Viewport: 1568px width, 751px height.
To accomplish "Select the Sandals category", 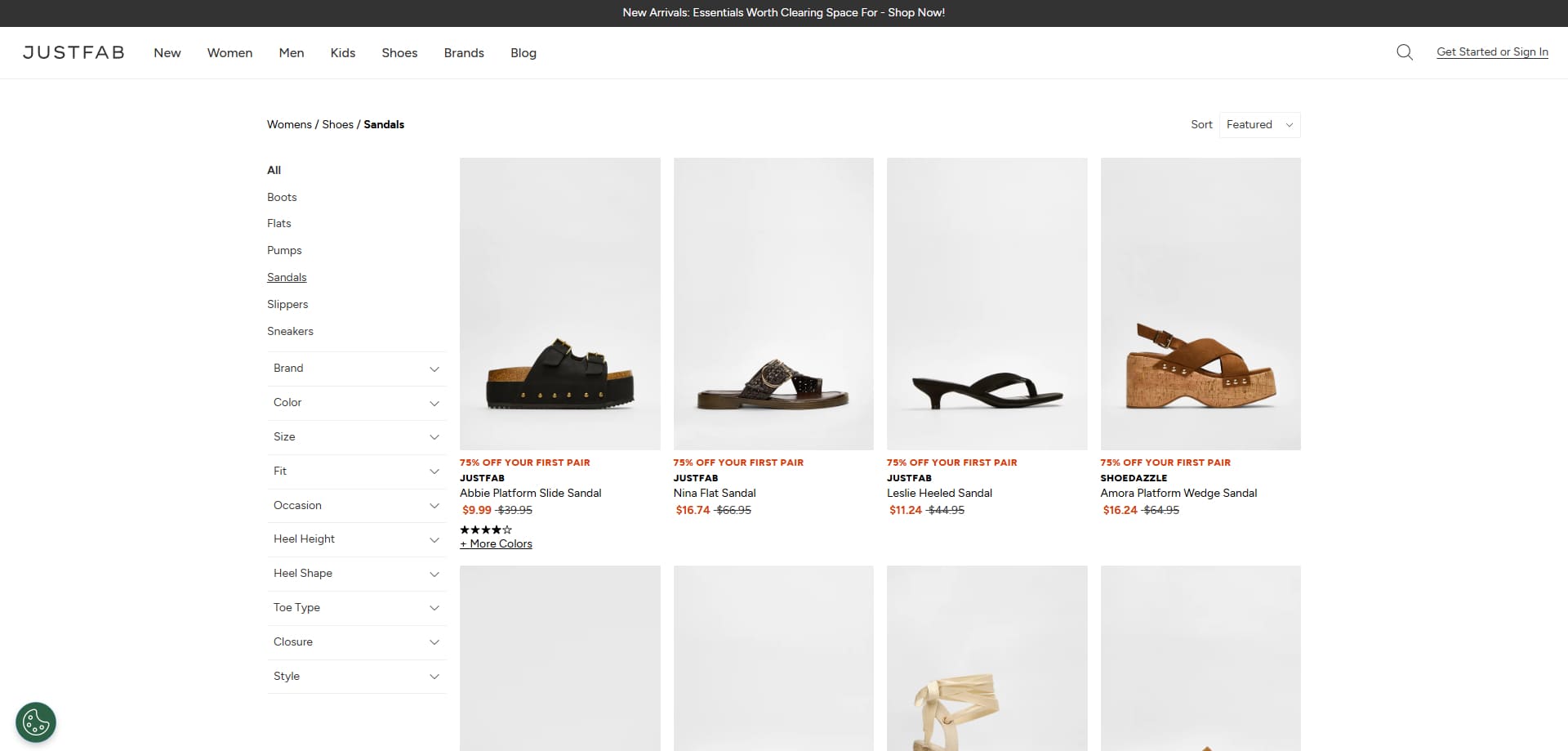I will 287,277.
